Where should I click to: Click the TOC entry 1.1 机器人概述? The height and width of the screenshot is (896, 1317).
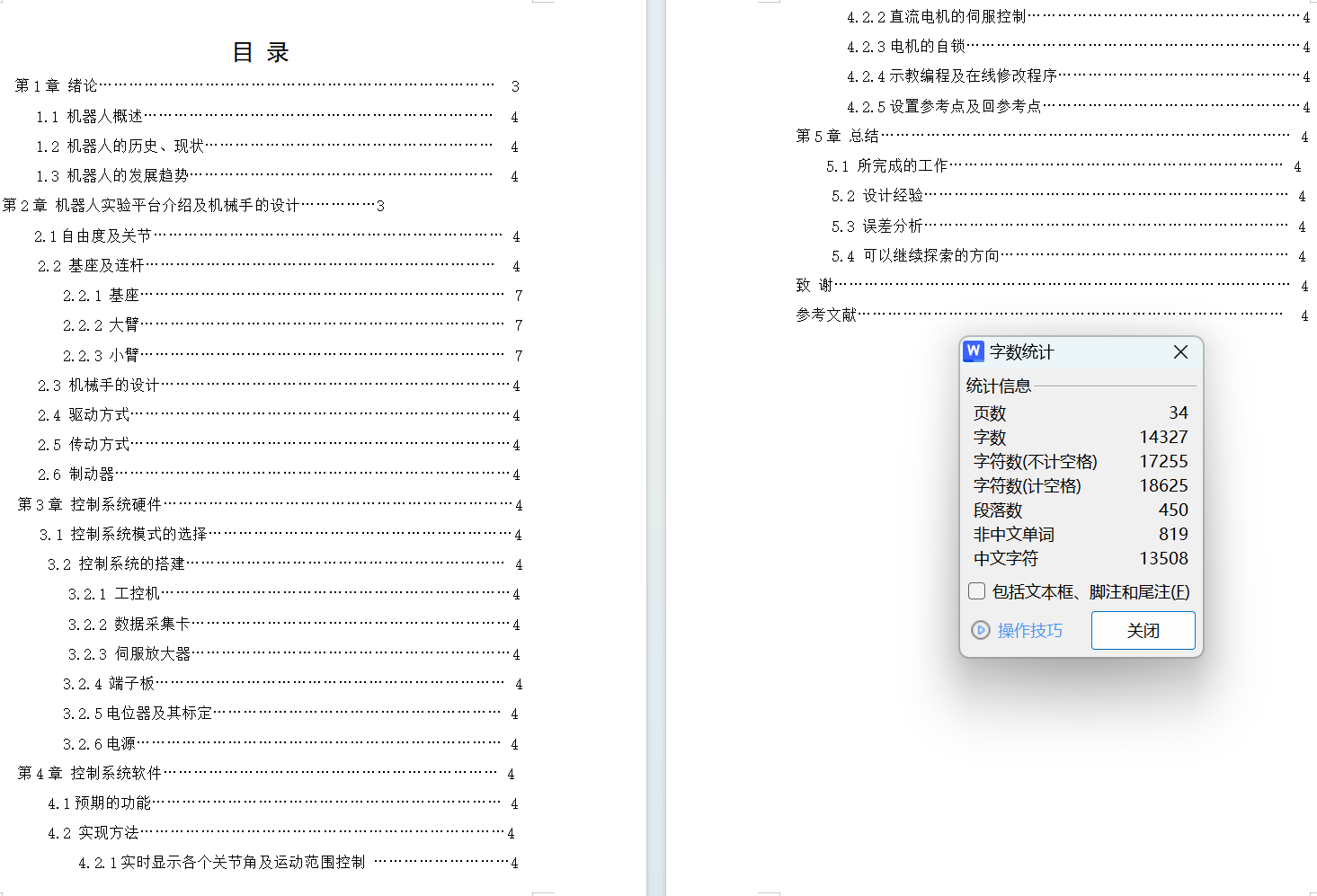(277, 117)
